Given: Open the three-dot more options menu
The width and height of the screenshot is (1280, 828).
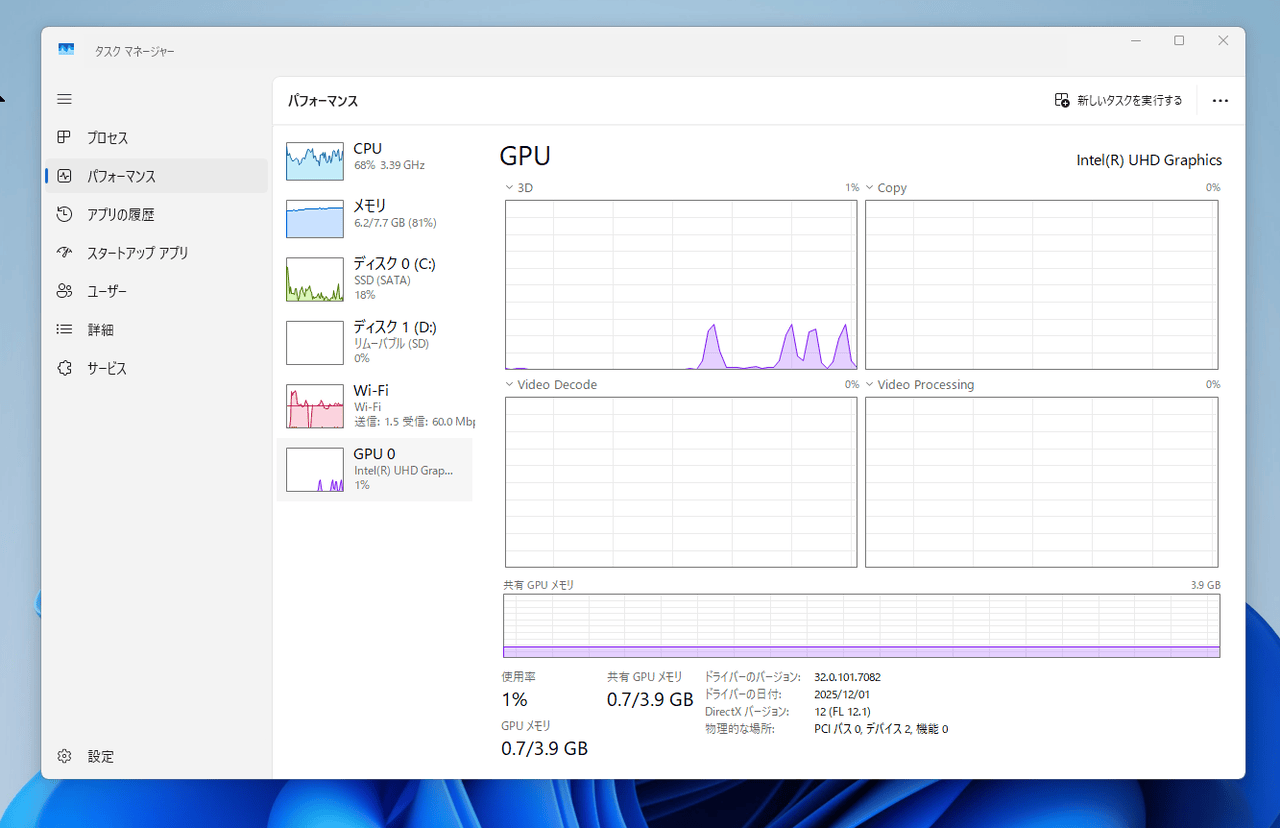Looking at the screenshot, I should pyautogui.click(x=1220, y=100).
